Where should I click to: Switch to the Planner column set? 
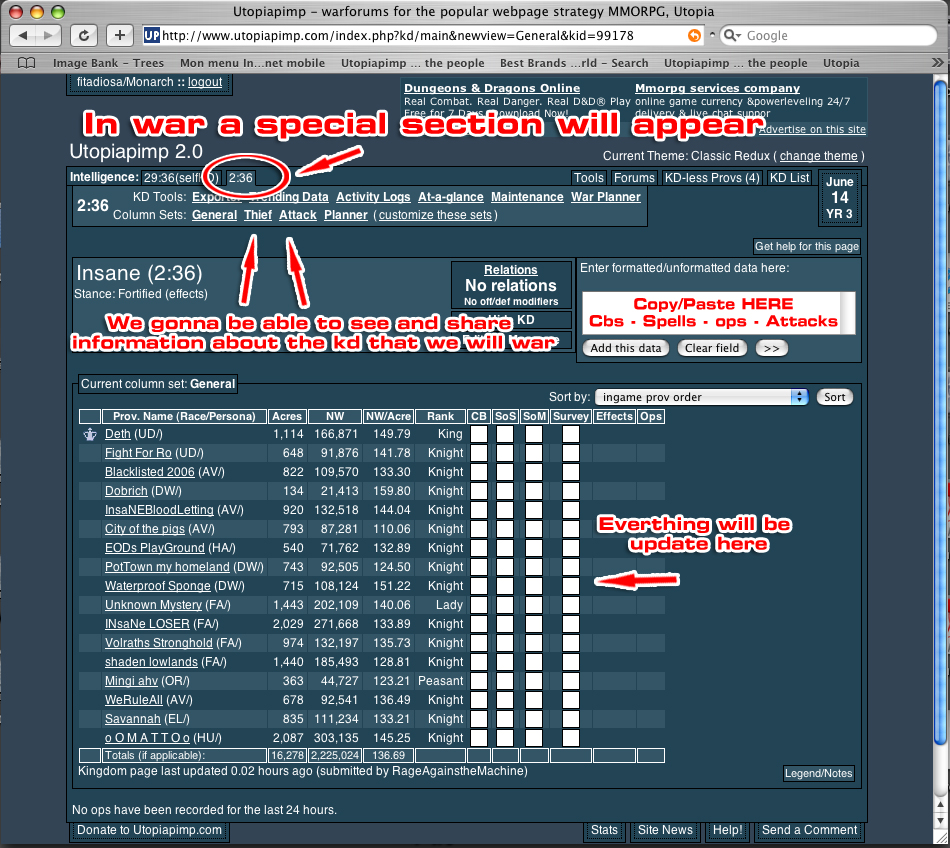click(x=345, y=215)
